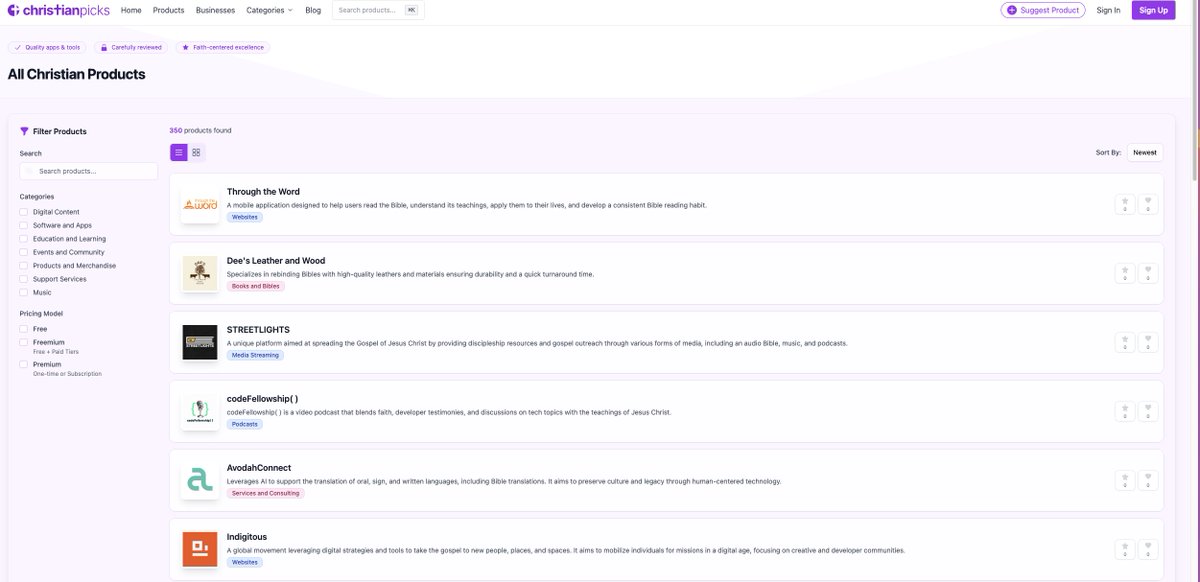Go to Home in the navbar
1200x582 pixels.
131,10
